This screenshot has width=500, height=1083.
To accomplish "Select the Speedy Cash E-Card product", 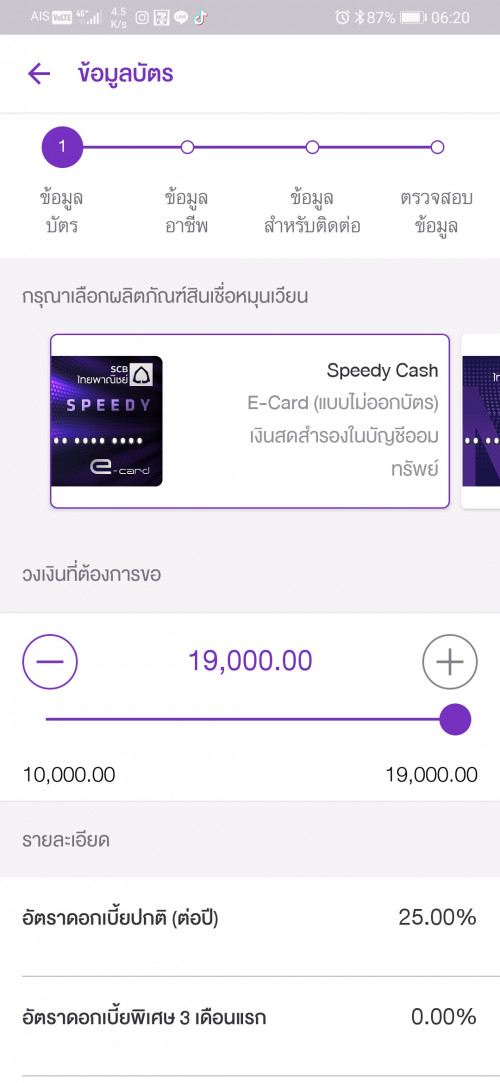I will tap(250, 421).
